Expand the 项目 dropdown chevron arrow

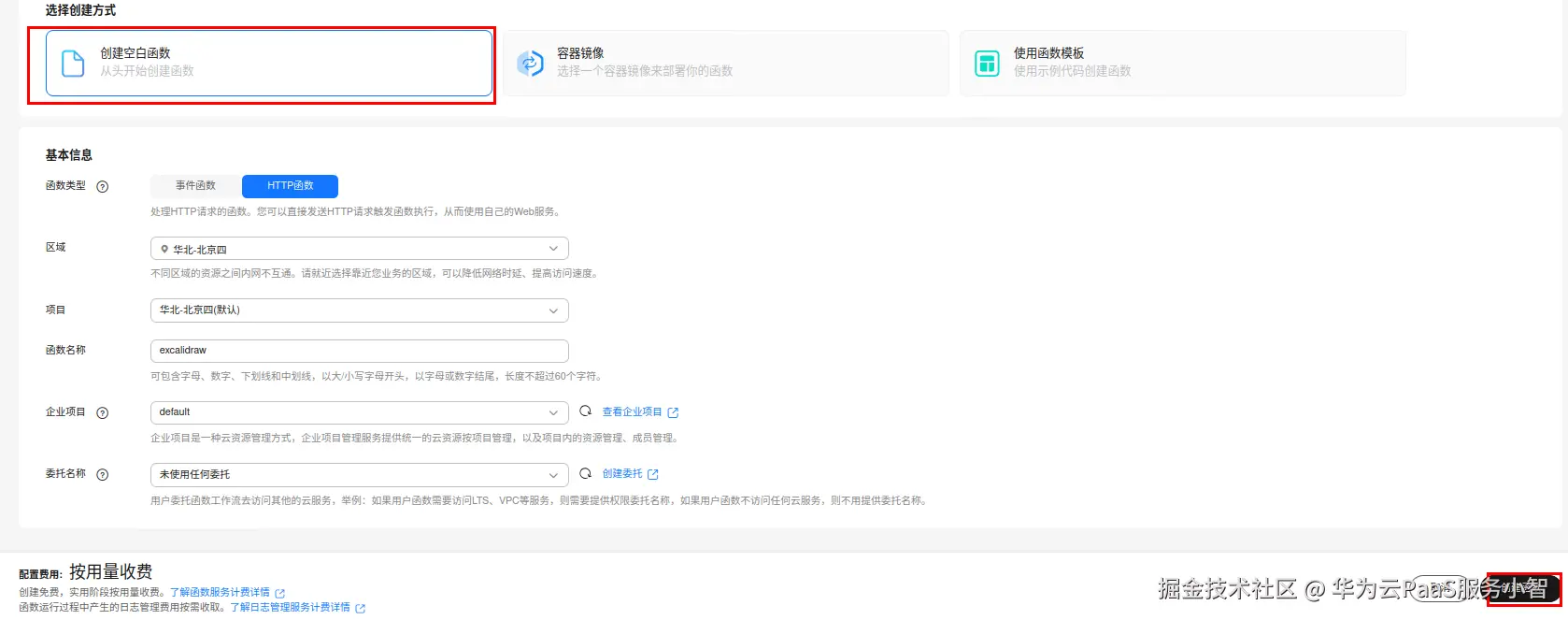pos(553,310)
